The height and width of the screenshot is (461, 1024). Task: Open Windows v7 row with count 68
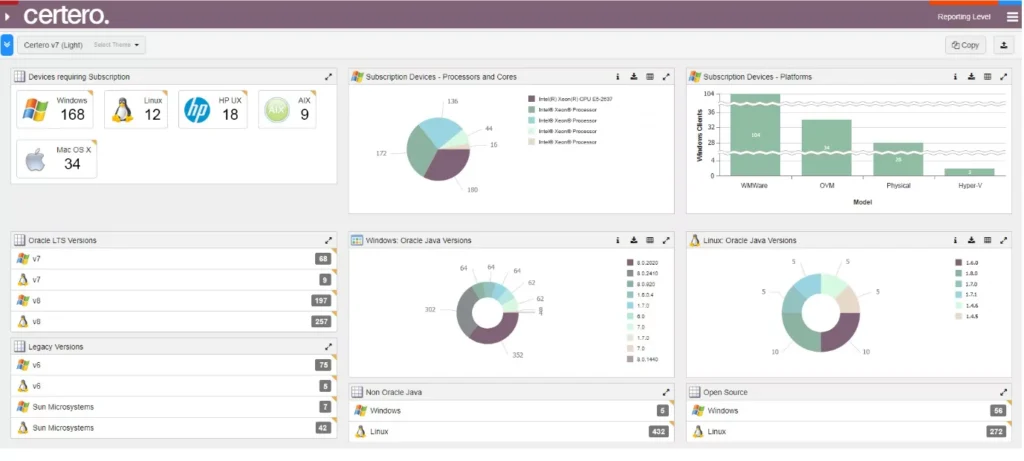174,259
